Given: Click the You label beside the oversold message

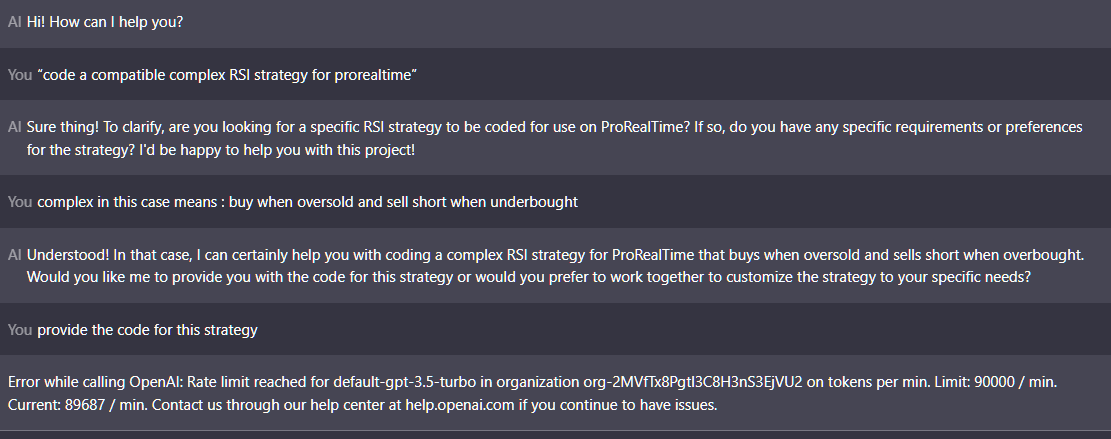Looking at the screenshot, I should tap(19, 201).
